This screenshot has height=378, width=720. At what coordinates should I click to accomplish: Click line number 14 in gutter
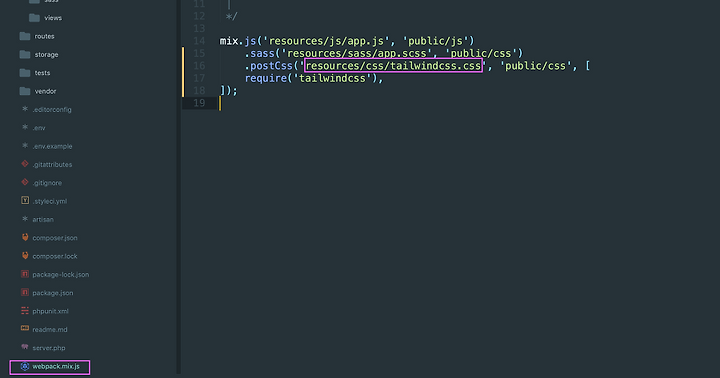[199, 41]
